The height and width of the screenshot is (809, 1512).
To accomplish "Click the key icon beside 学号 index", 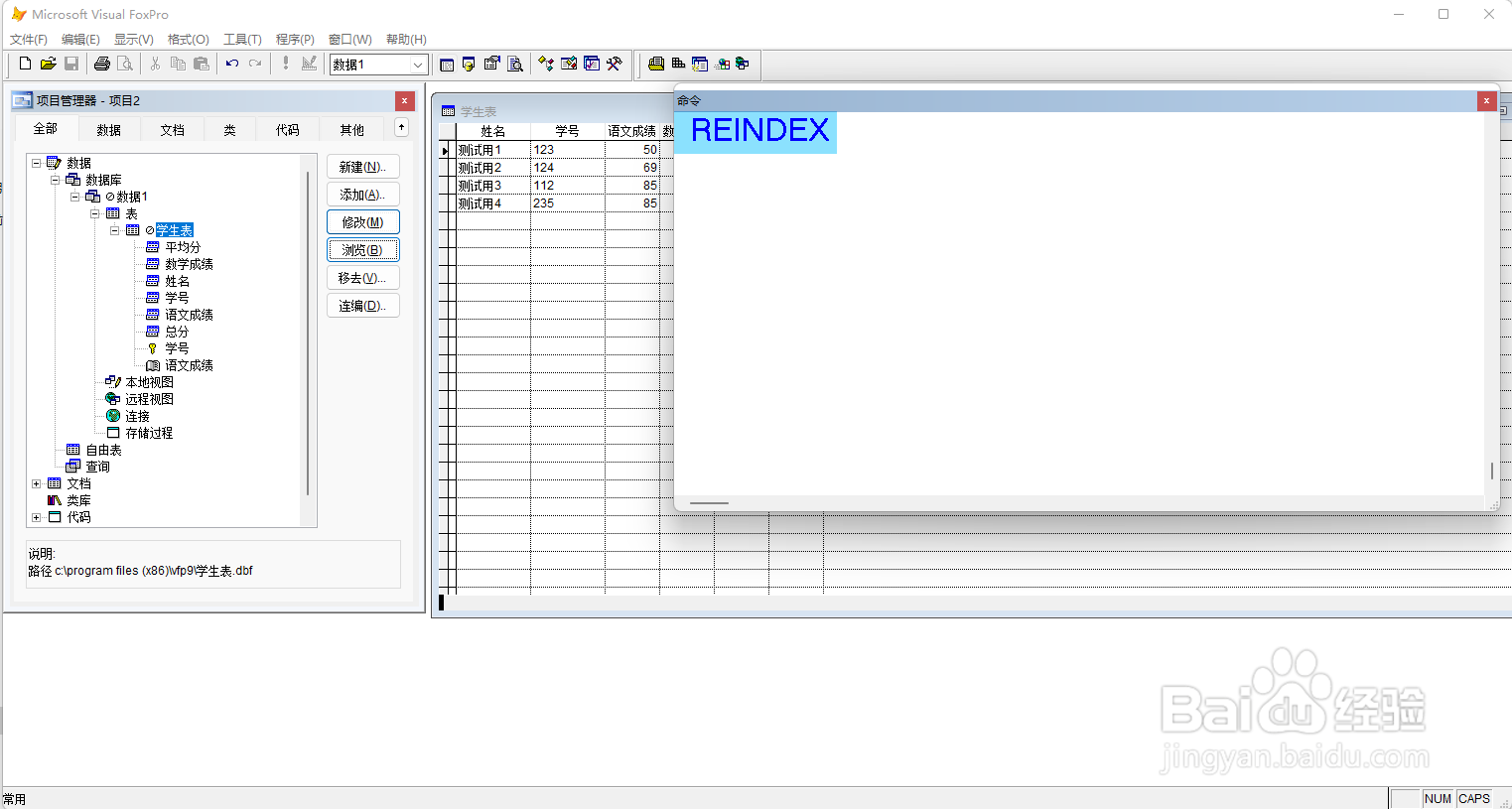I will point(152,348).
